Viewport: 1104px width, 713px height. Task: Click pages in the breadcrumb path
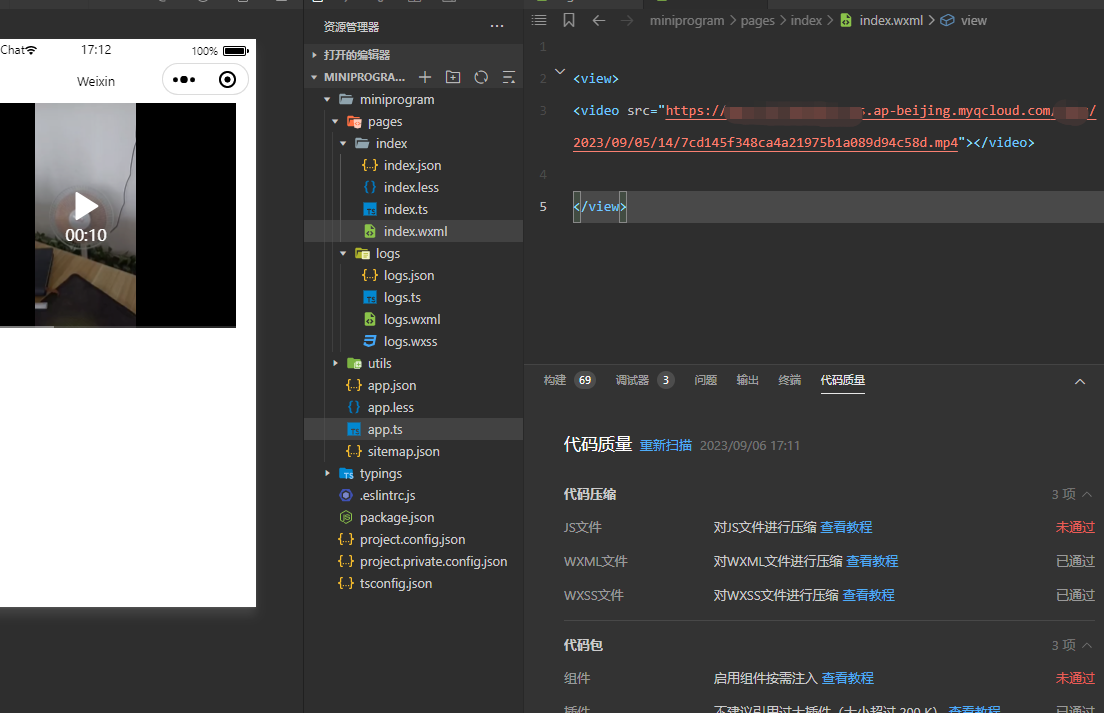[x=758, y=20]
